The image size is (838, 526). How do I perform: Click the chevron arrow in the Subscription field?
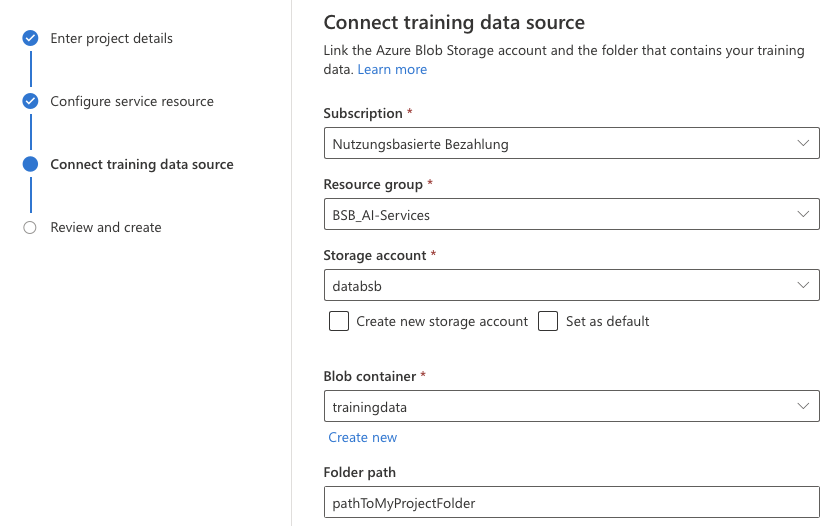[803, 143]
